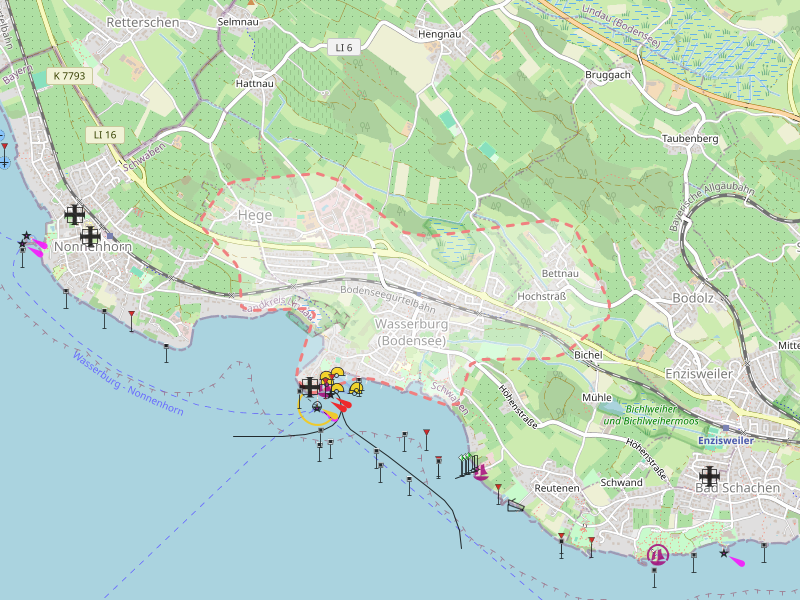Click the northernmost church icon in Nonnenhorn

click(75, 214)
